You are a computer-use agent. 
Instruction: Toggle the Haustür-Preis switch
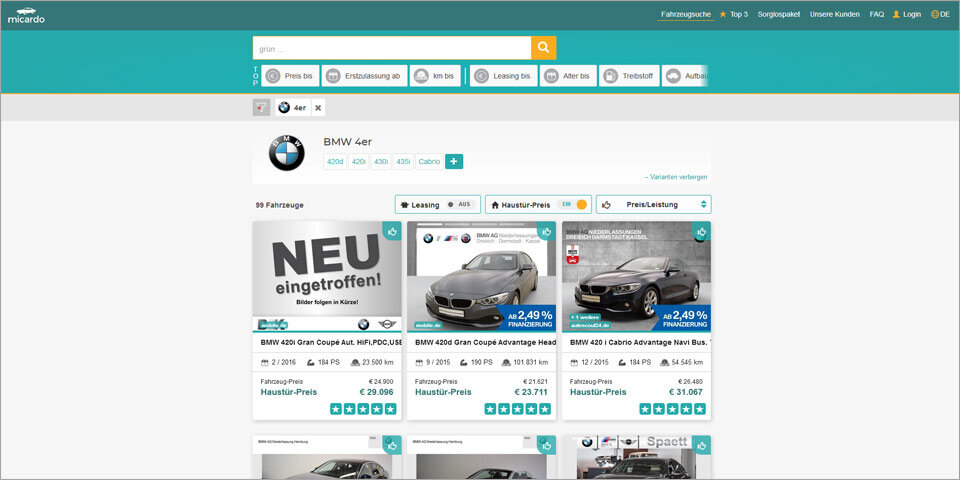(572, 204)
